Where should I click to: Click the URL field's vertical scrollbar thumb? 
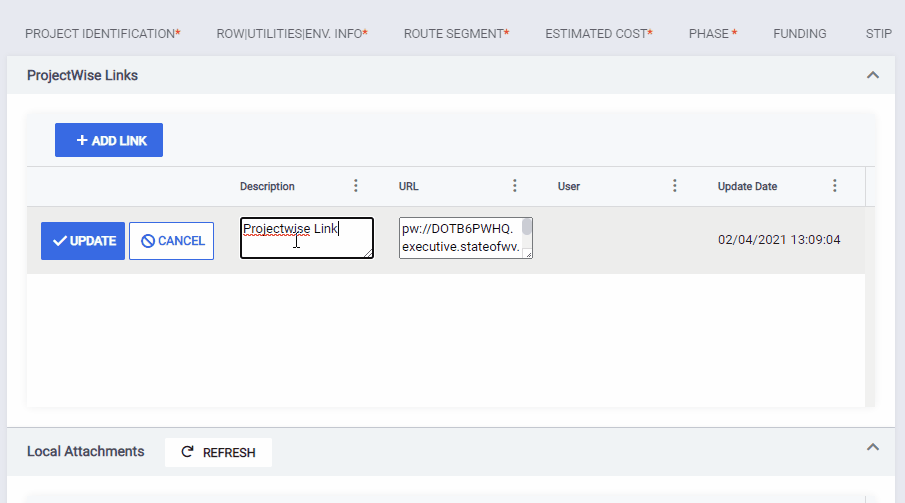tap(527, 227)
